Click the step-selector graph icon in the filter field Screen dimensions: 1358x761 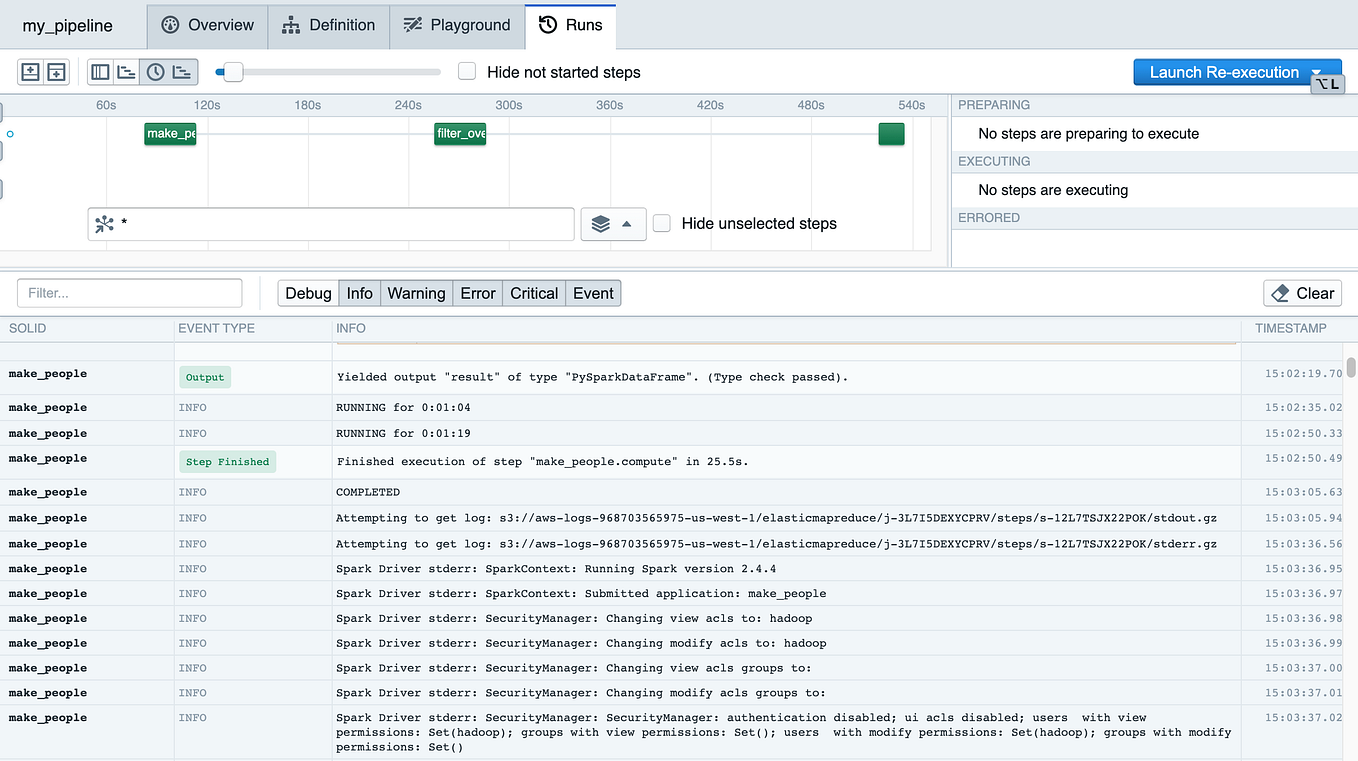pyautogui.click(x=104, y=223)
